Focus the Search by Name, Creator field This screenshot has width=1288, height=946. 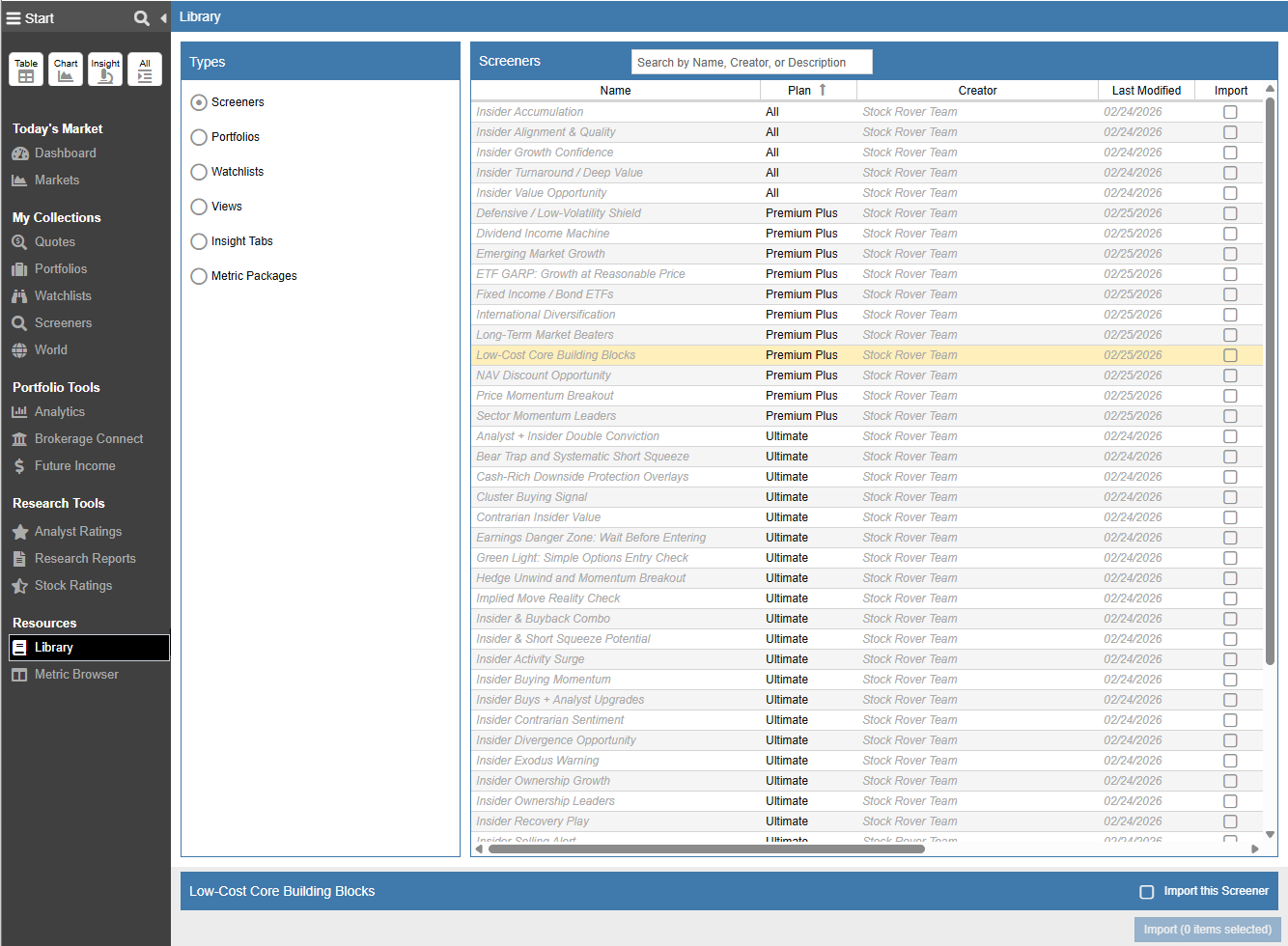click(751, 62)
